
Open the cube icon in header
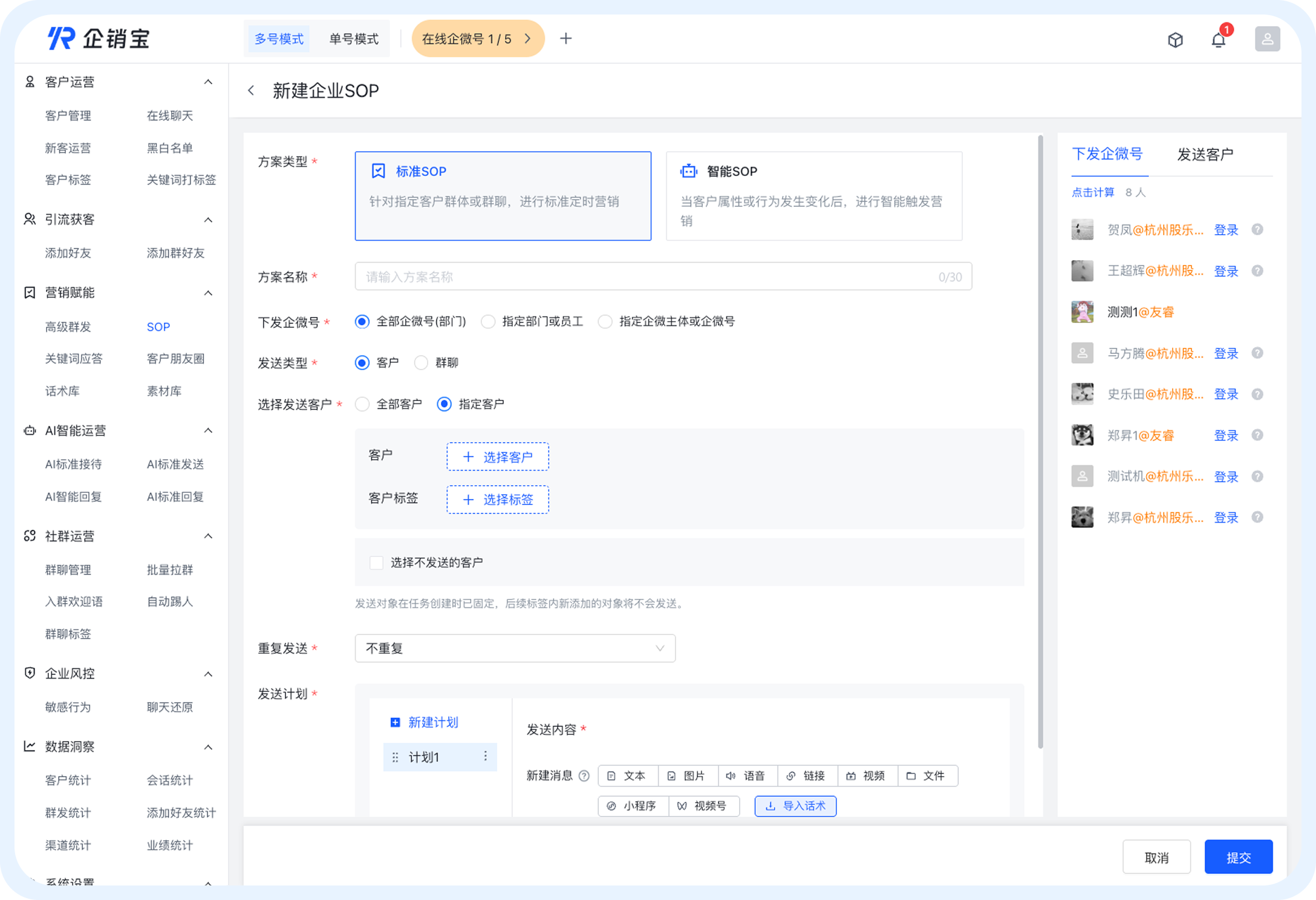1175,40
